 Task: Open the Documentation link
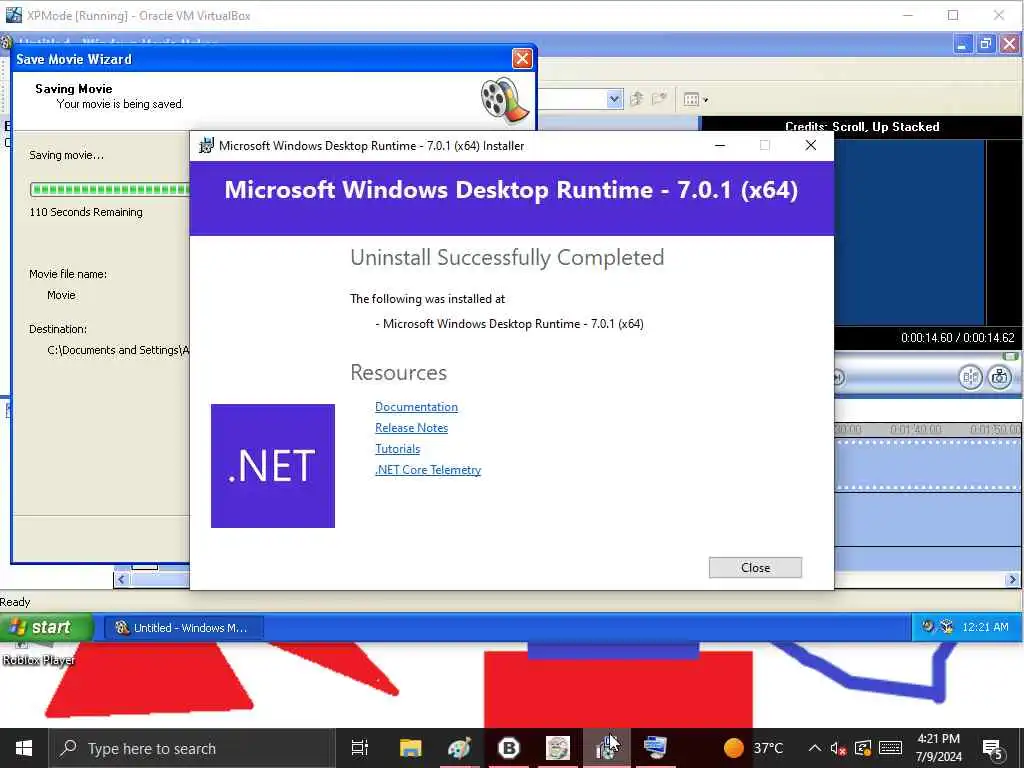tap(416, 407)
